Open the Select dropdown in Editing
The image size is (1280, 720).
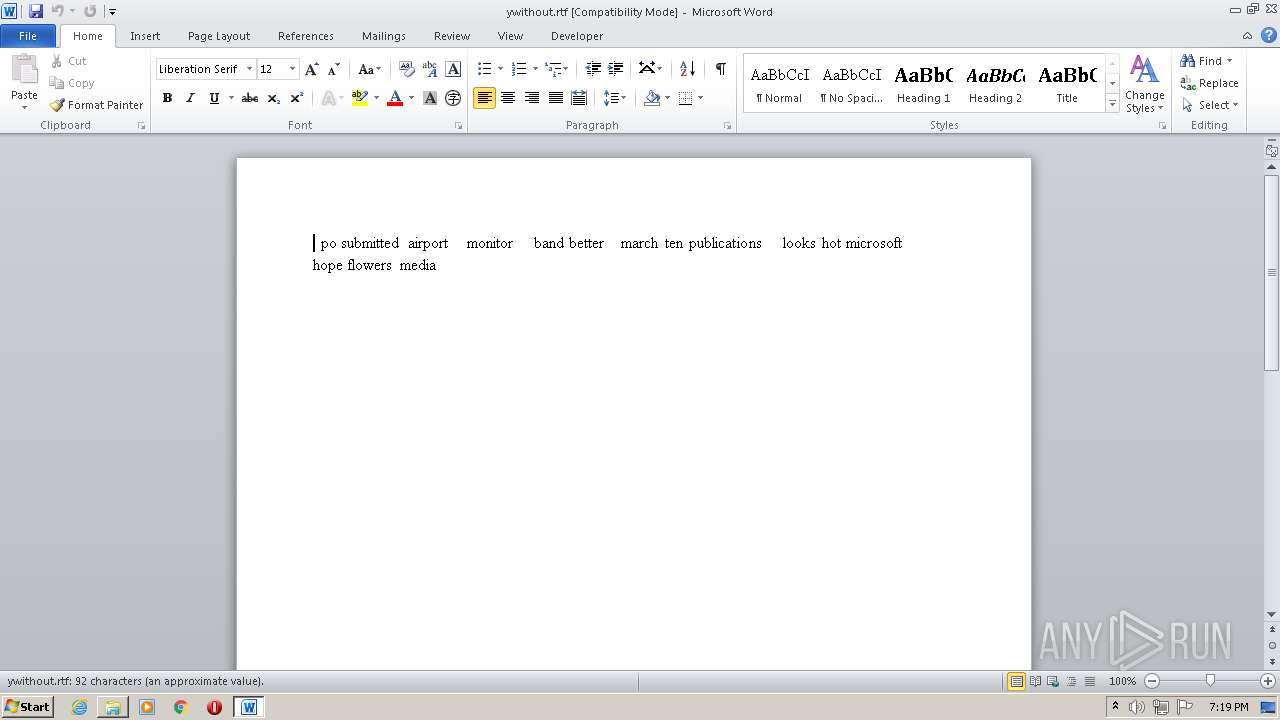pyautogui.click(x=1210, y=105)
